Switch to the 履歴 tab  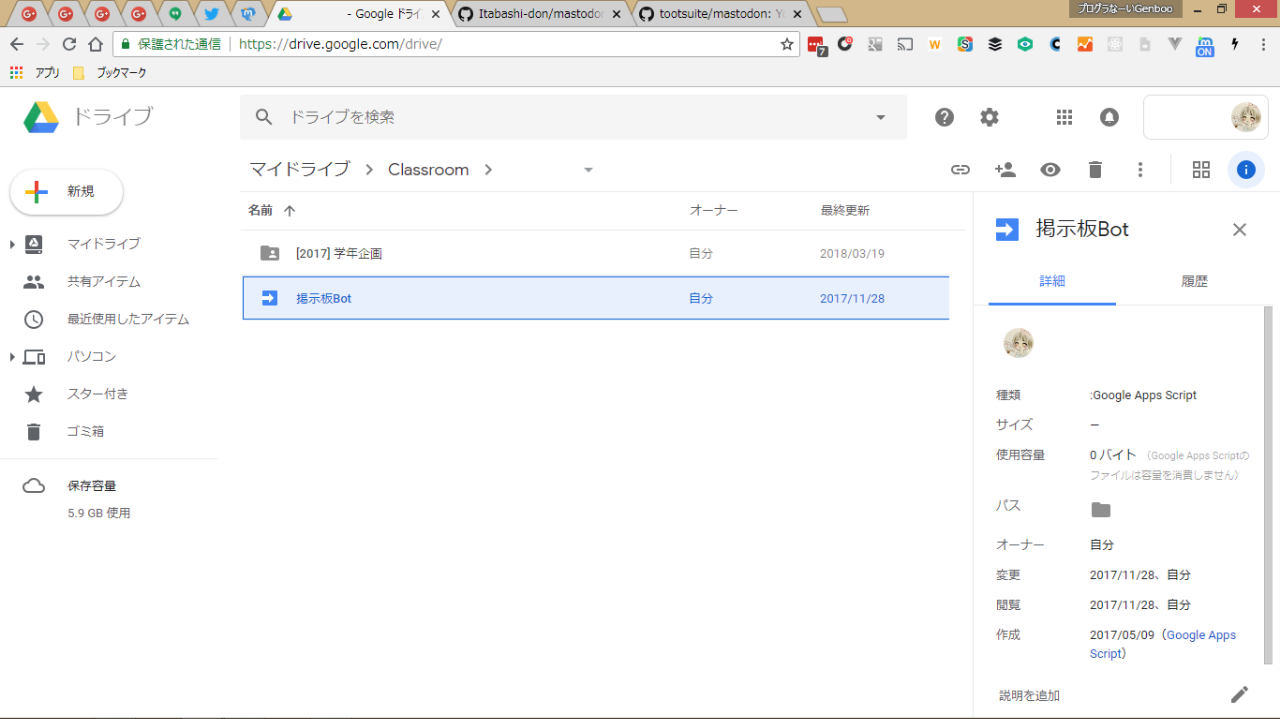(1194, 282)
